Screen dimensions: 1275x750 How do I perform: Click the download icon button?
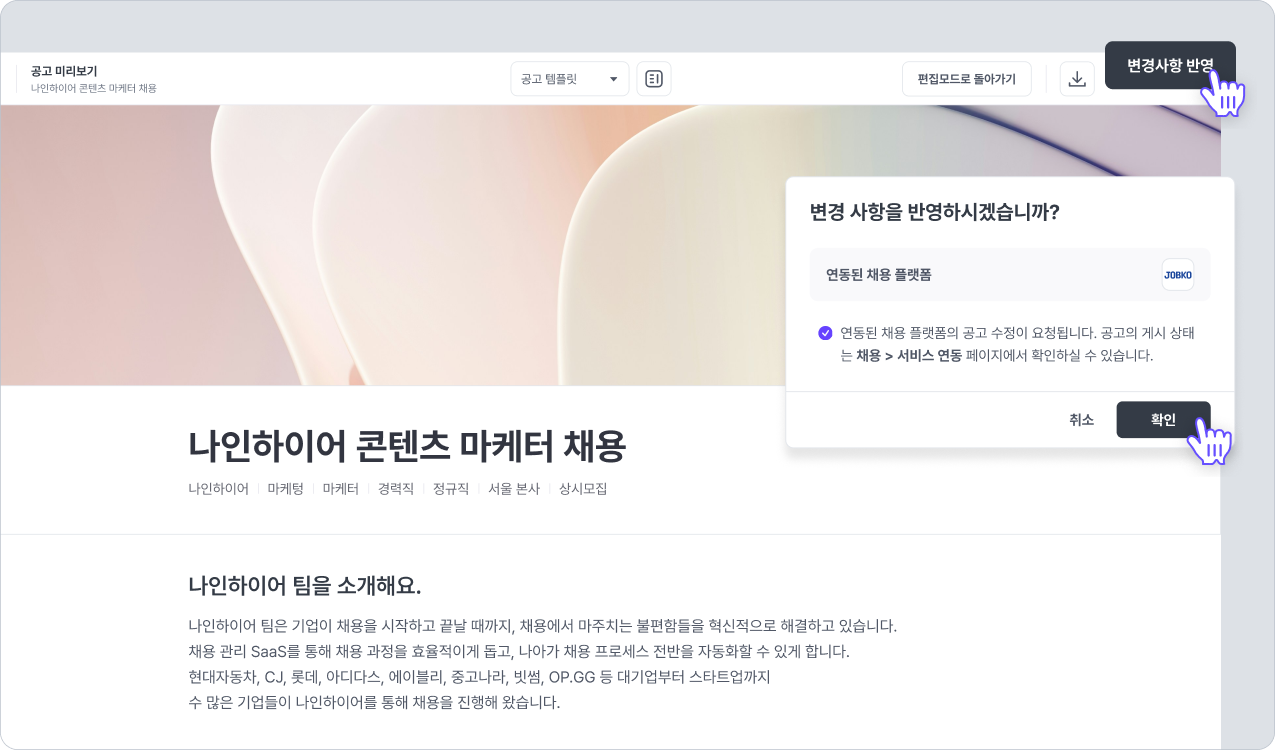click(x=1077, y=79)
